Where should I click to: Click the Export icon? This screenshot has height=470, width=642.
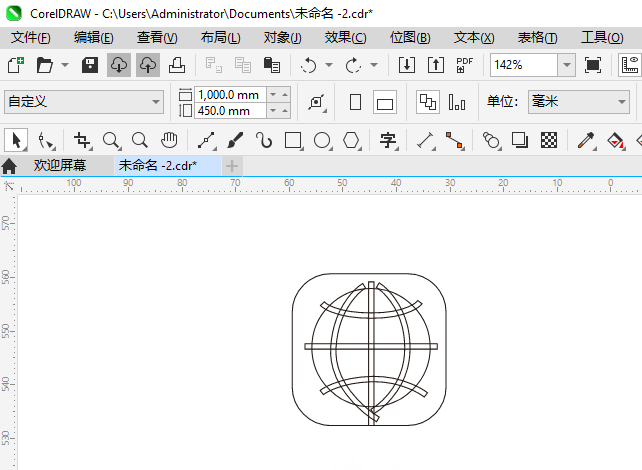point(436,65)
